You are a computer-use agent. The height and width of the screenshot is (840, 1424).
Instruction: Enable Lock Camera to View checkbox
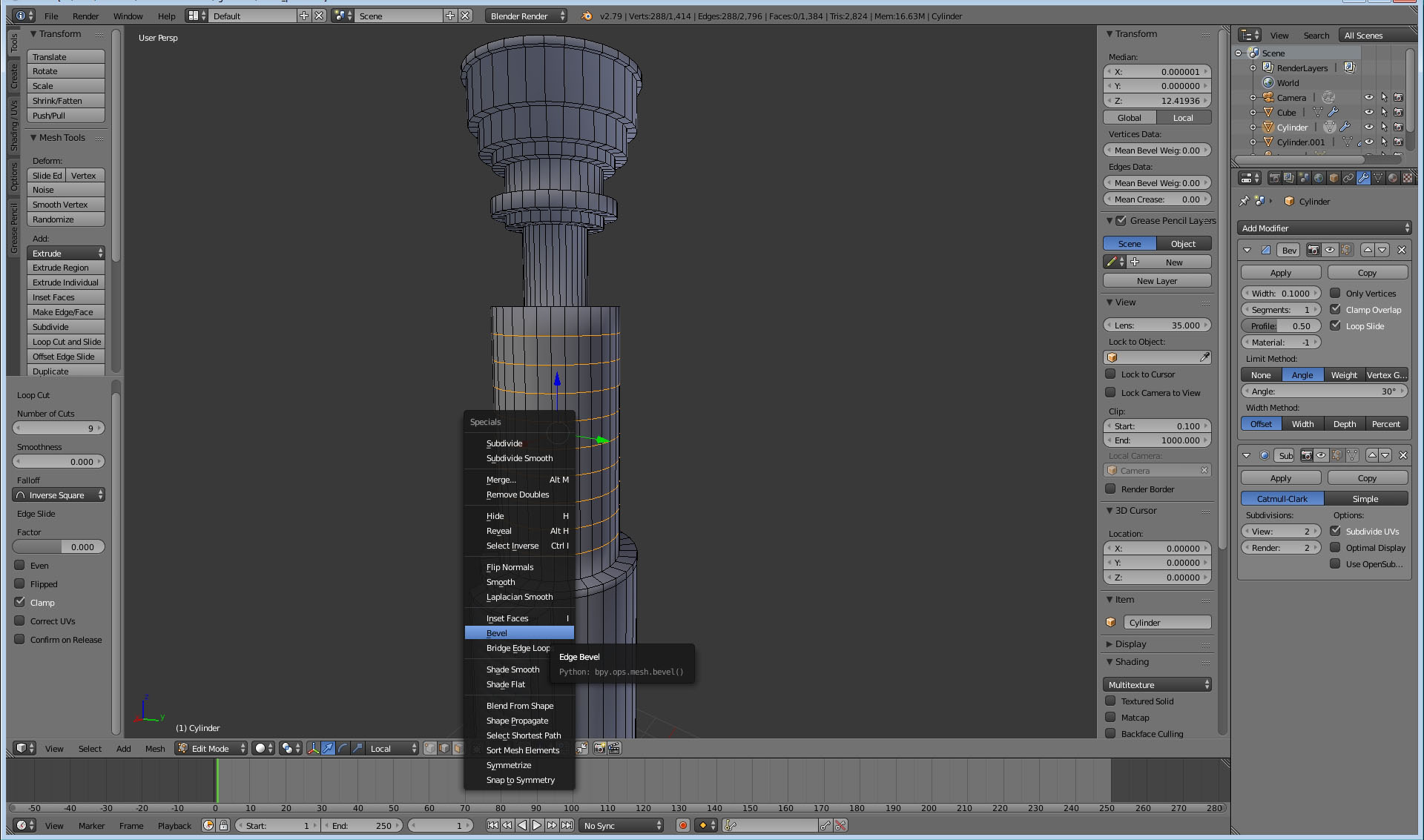point(1110,392)
